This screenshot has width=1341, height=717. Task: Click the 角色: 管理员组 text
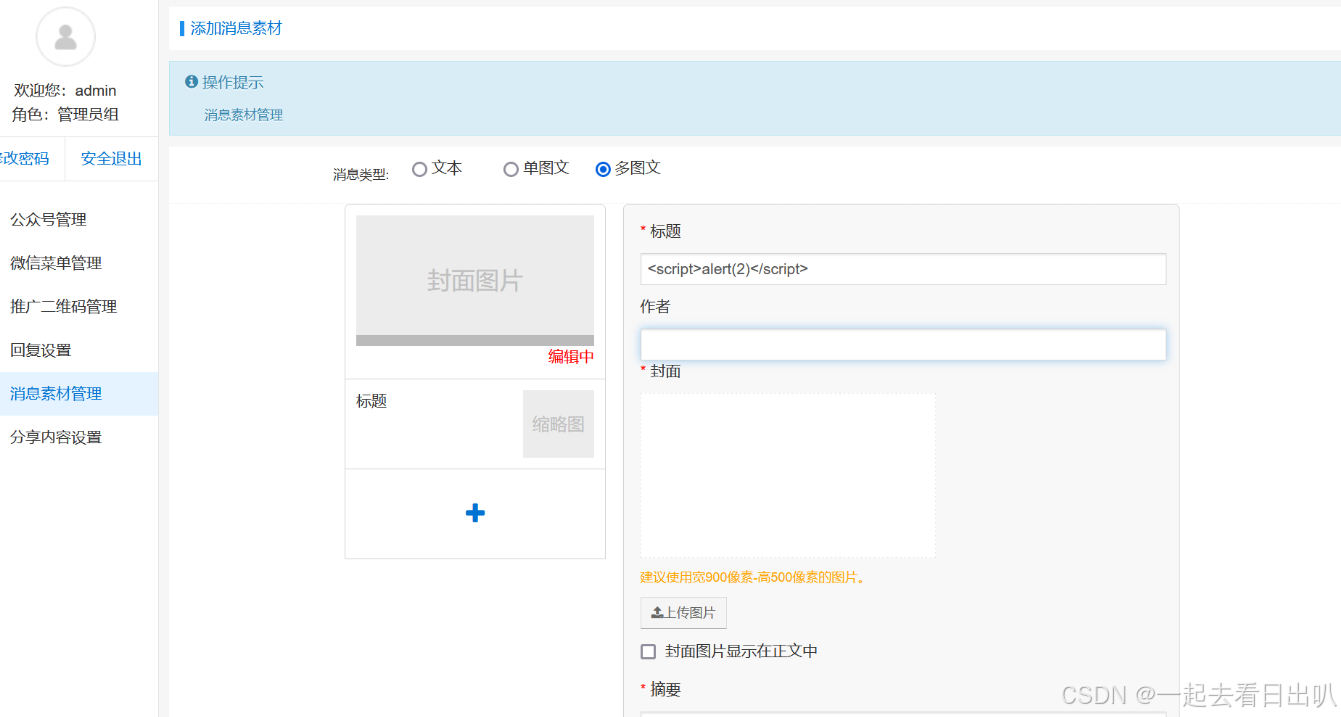pos(65,114)
